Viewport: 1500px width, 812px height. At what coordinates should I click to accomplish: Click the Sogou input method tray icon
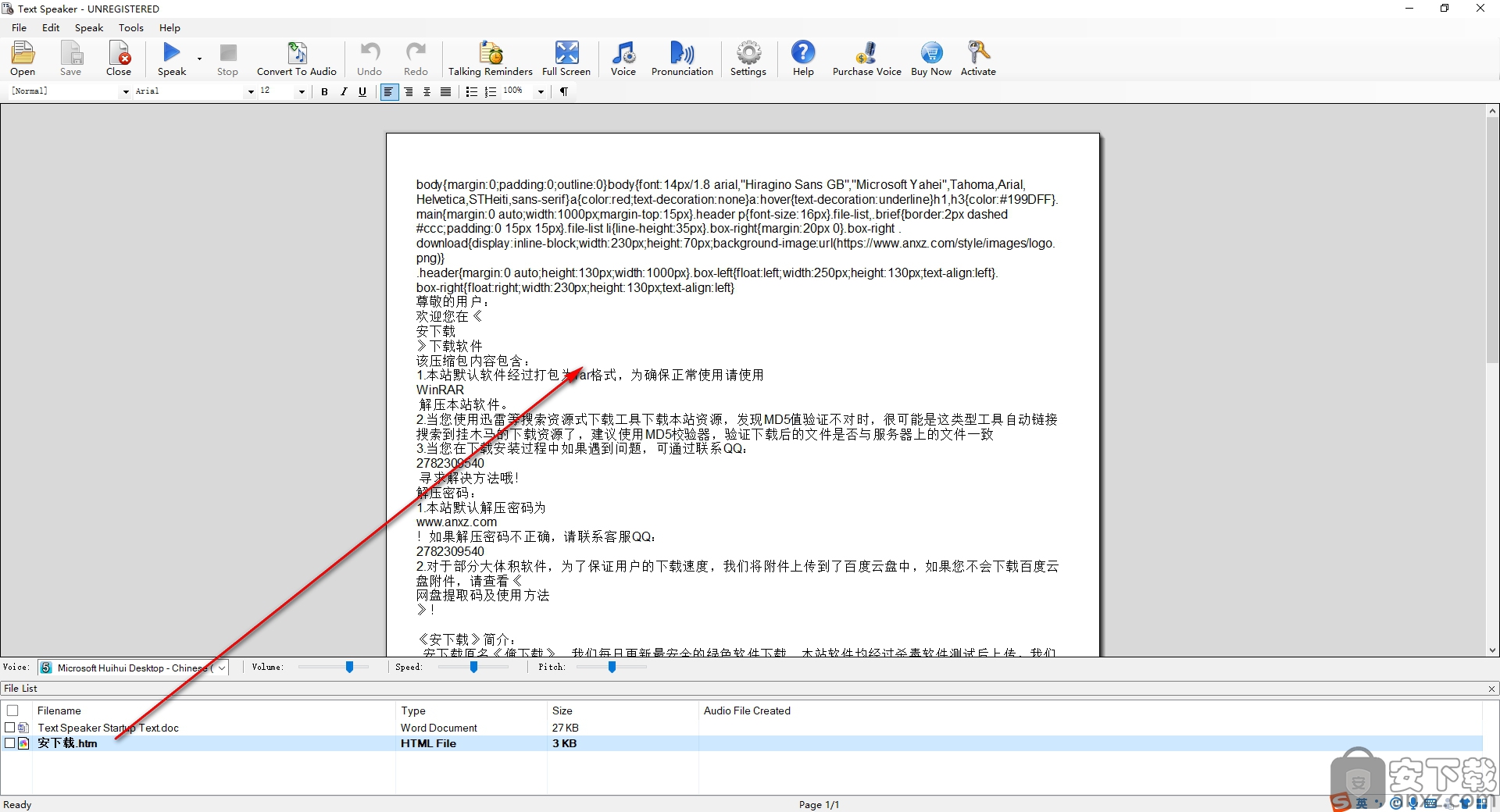click(1341, 803)
